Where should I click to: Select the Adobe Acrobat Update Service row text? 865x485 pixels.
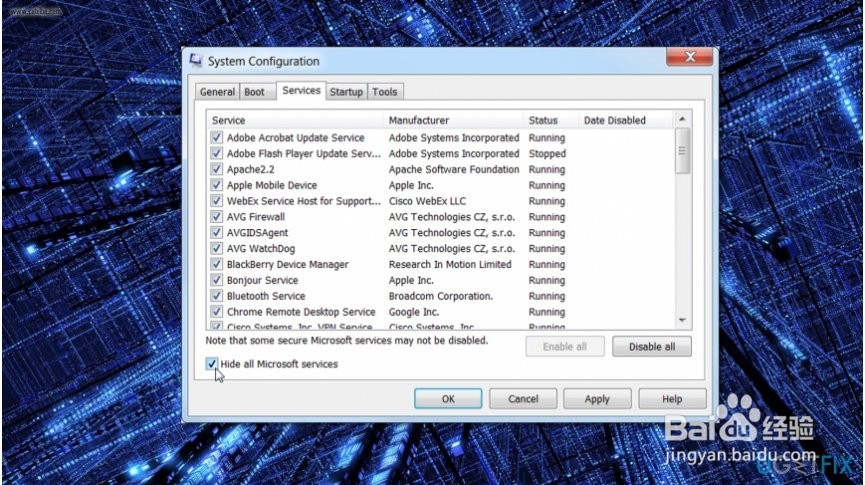(296, 137)
